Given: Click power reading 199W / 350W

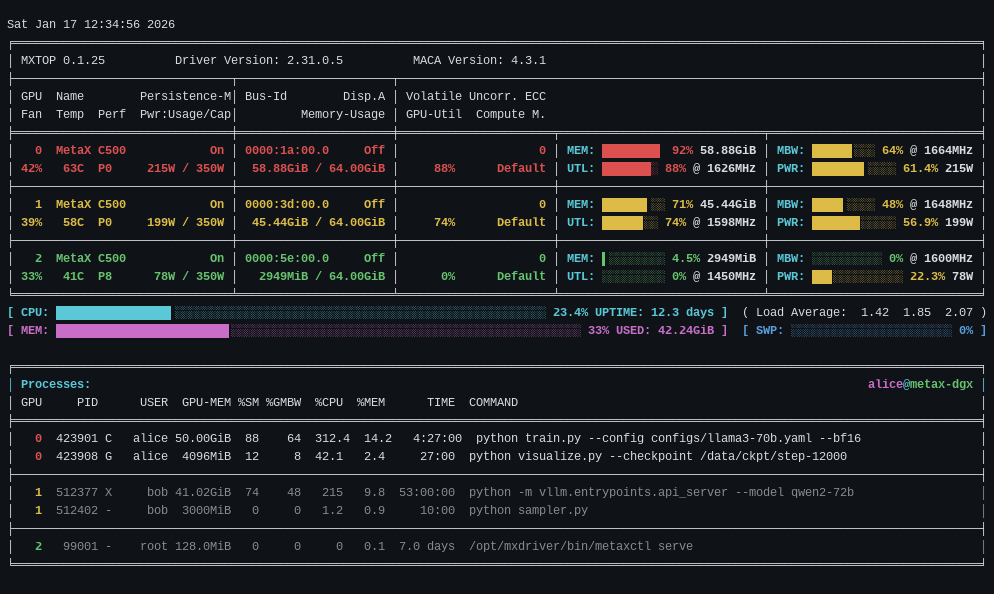Looking at the screenshot, I should pos(185,222).
